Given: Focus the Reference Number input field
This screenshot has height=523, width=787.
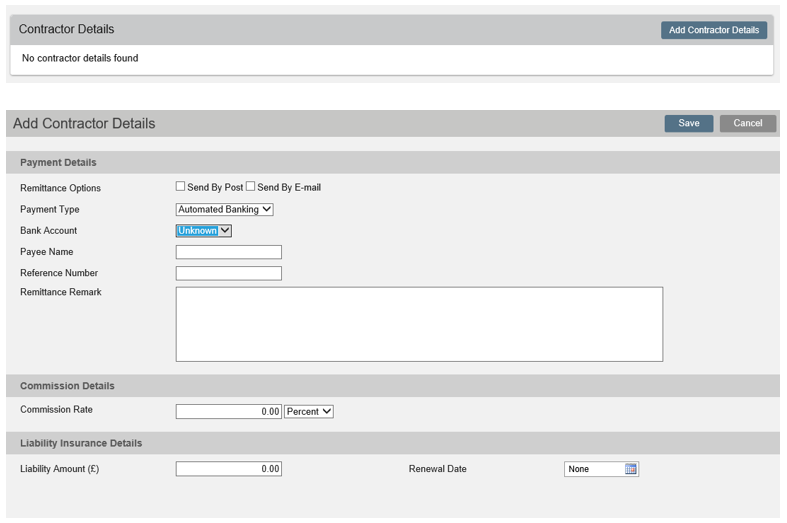Looking at the screenshot, I should point(228,273).
